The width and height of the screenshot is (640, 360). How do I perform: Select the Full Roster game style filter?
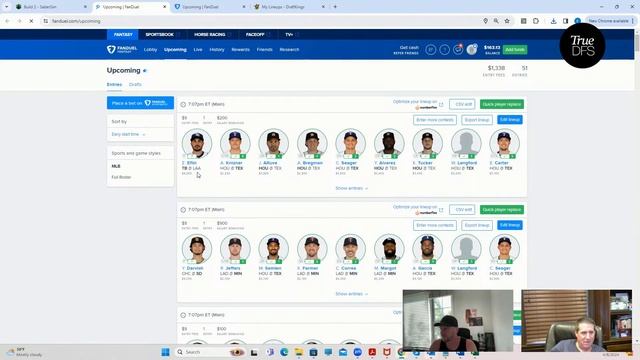[121, 177]
